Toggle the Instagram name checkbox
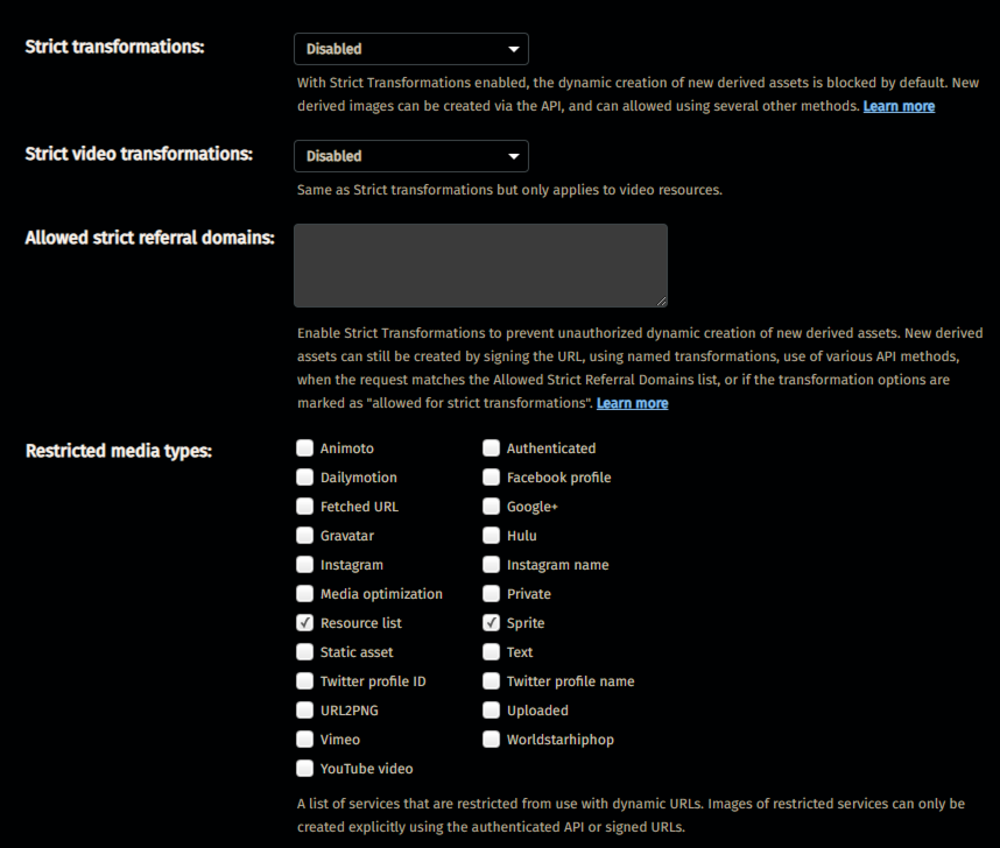The height and width of the screenshot is (848, 1000). (x=491, y=564)
